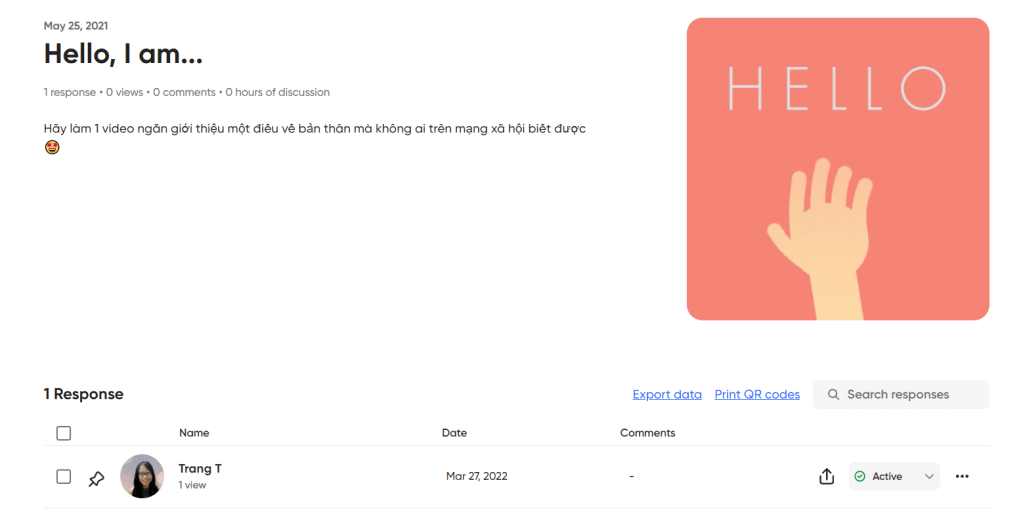Click the topic title Hello, I am...
1023x514 pixels.
[x=123, y=54]
